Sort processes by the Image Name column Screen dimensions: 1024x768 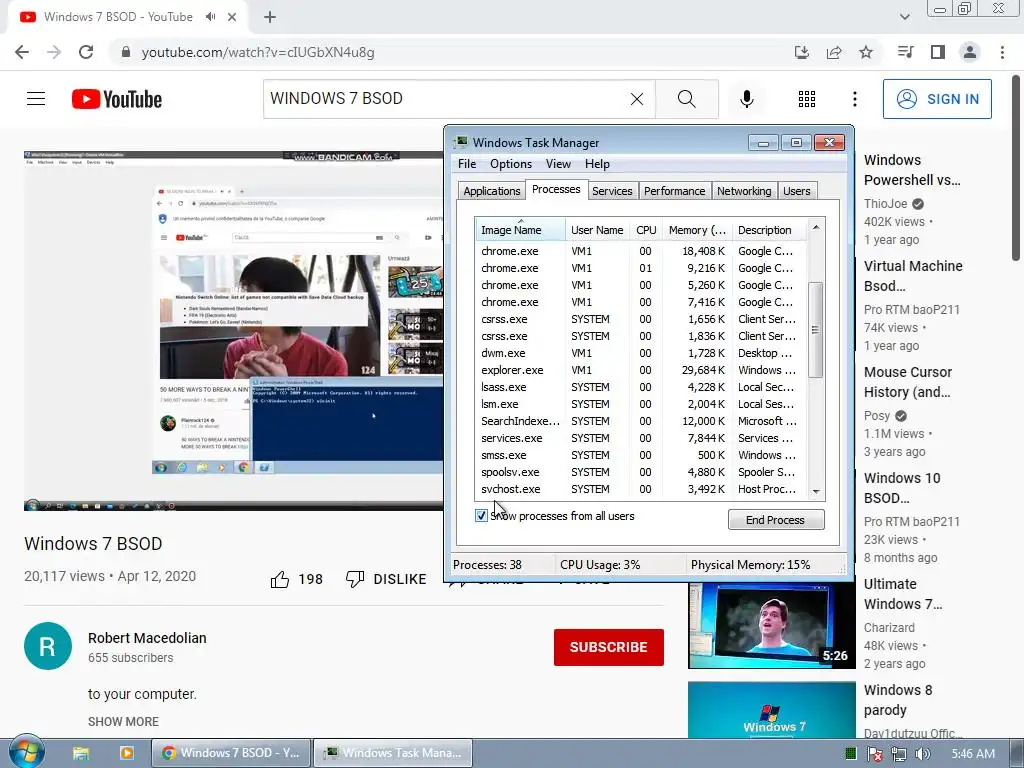520,230
